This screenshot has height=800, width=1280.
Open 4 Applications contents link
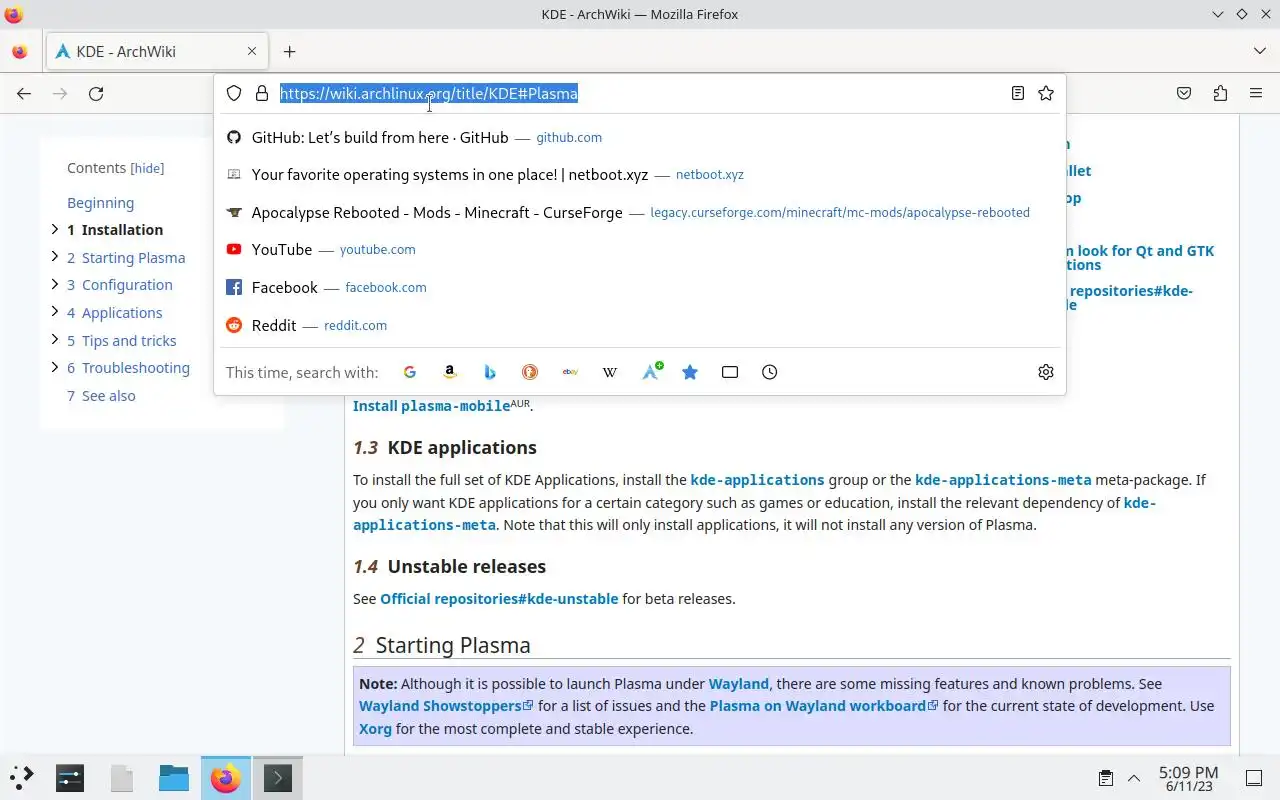[x=114, y=313]
